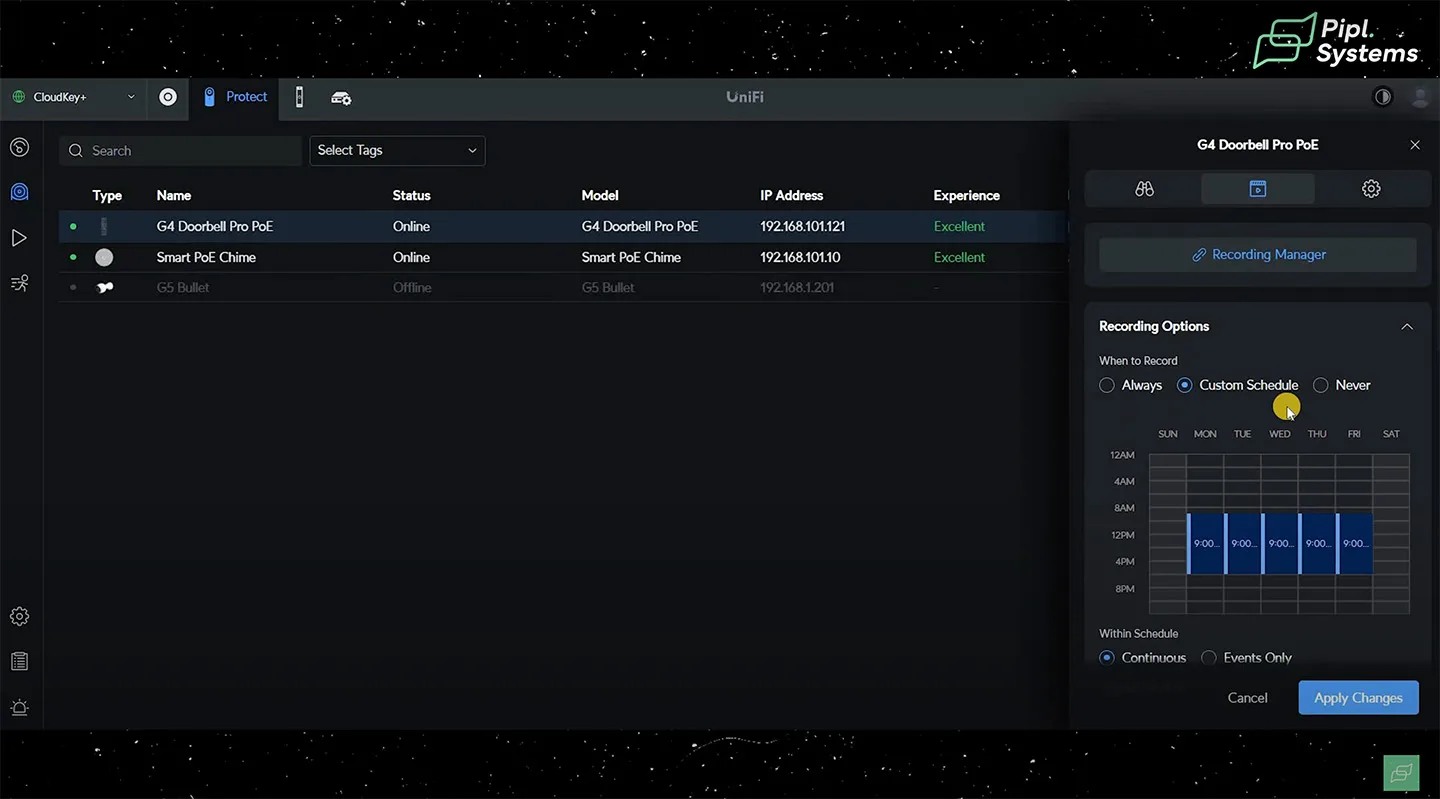Click the G5 Bullet camera type icon

tap(104, 288)
